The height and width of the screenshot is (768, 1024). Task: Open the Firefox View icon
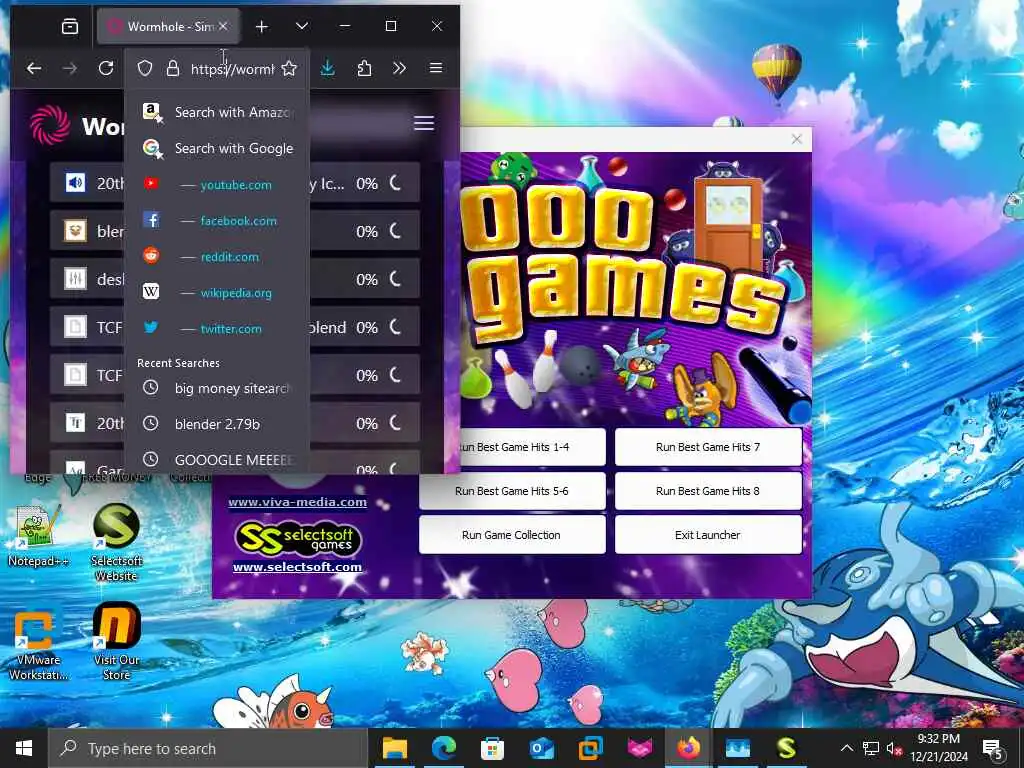70,26
